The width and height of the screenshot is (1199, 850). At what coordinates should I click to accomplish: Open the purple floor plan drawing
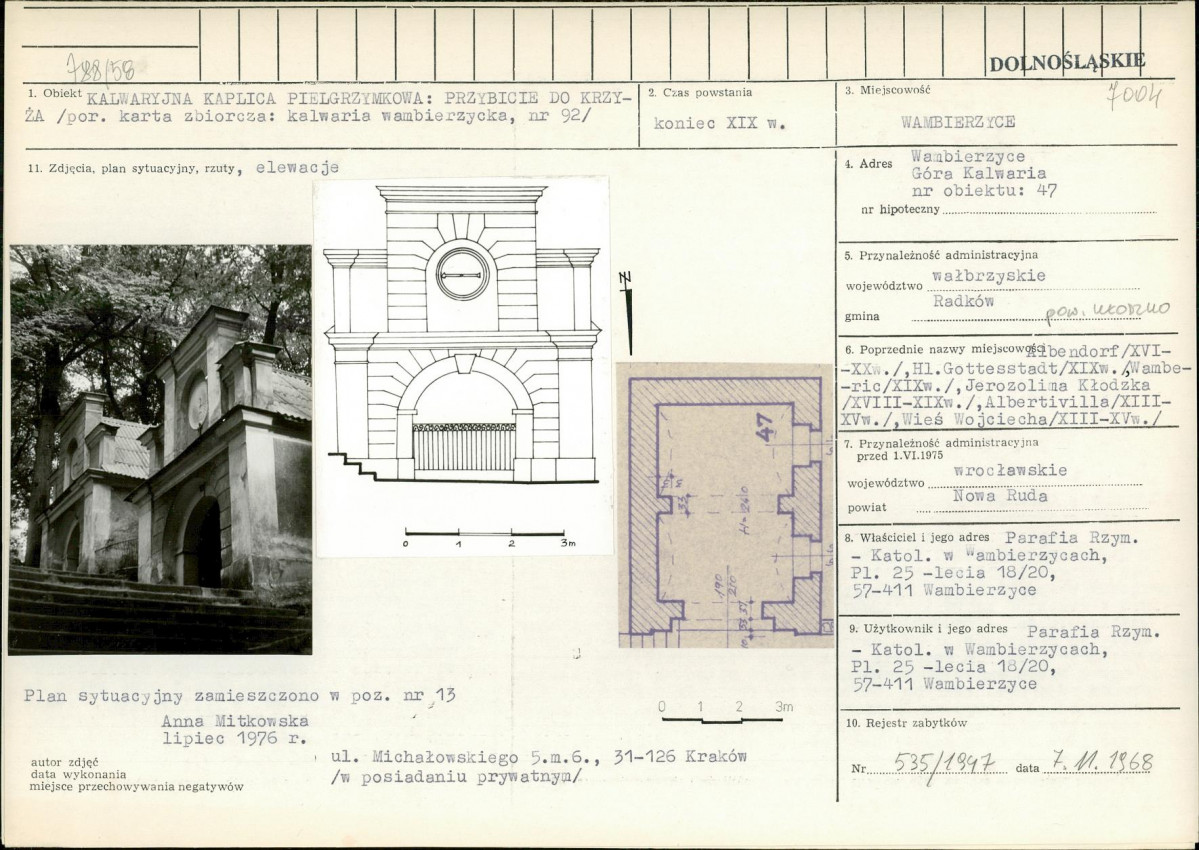(724, 505)
